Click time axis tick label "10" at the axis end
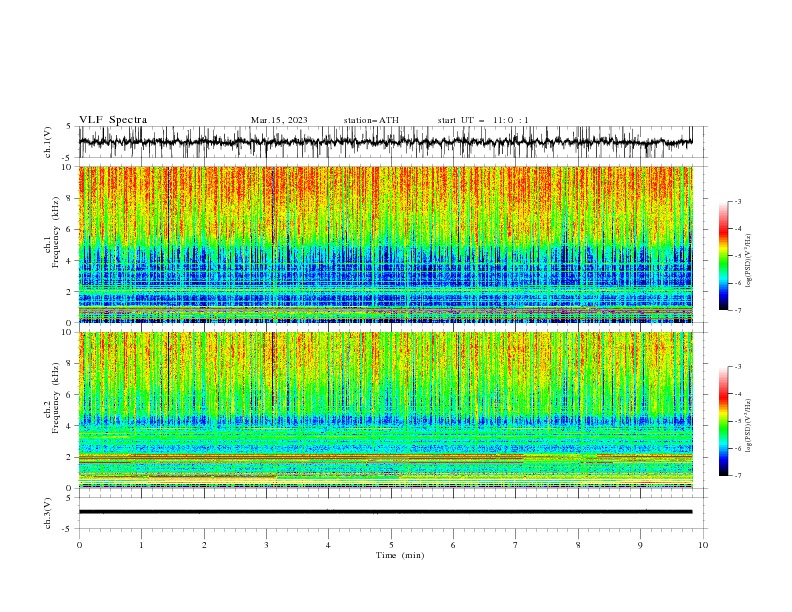The height and width of the screenshot is (612, 792). pos(703,545)
